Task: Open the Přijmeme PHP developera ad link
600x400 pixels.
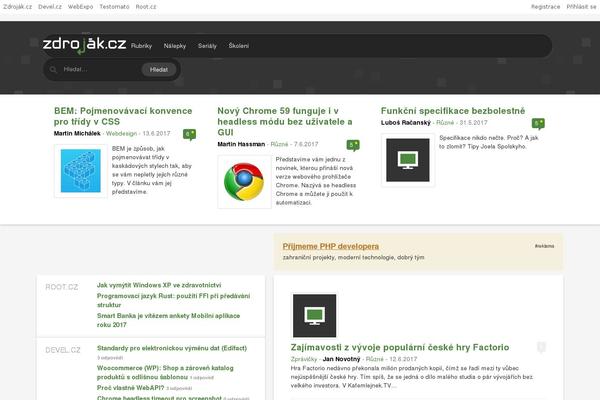Action: (x=331, y=245)
